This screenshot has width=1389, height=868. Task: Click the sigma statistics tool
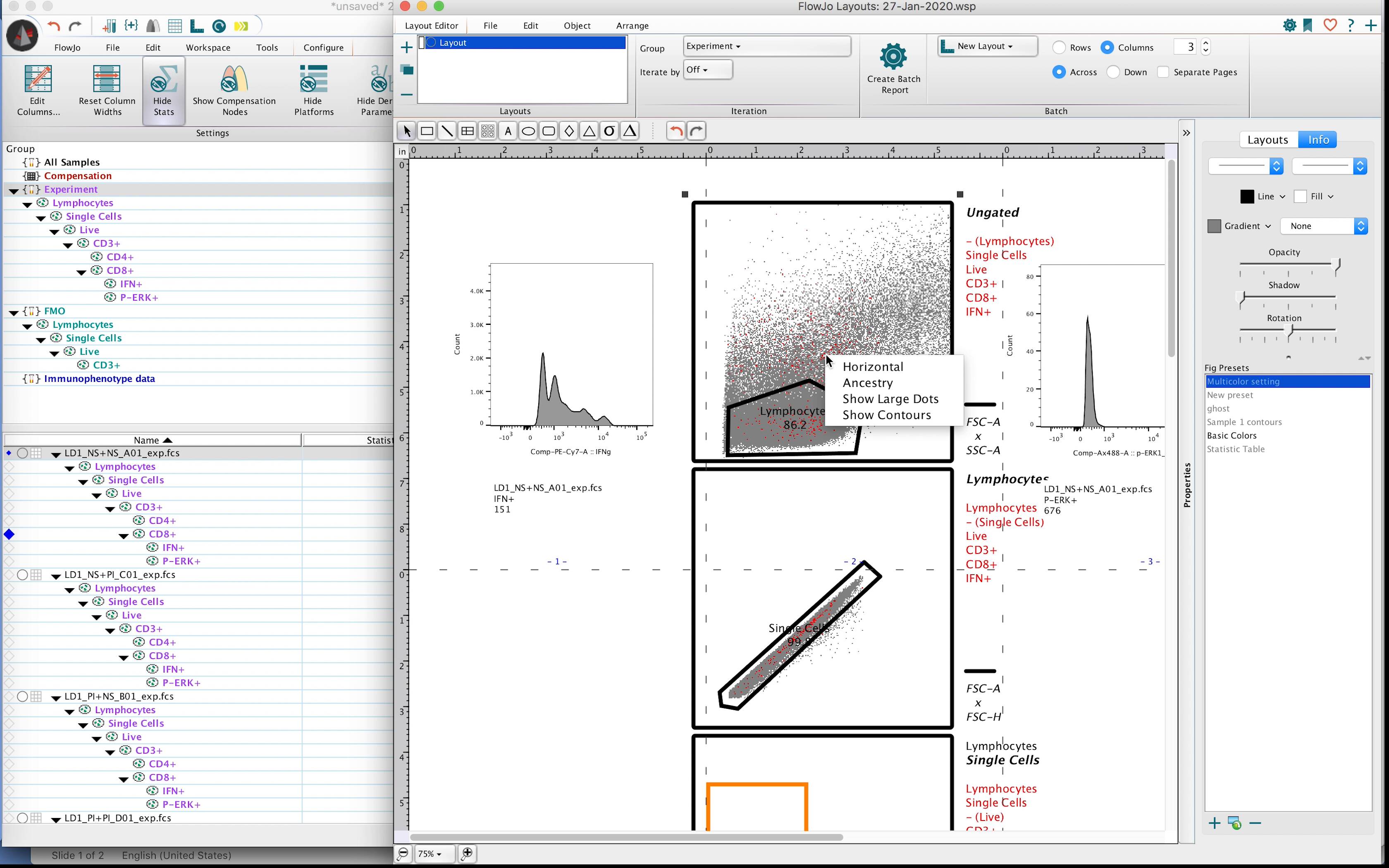pos(609,131)
